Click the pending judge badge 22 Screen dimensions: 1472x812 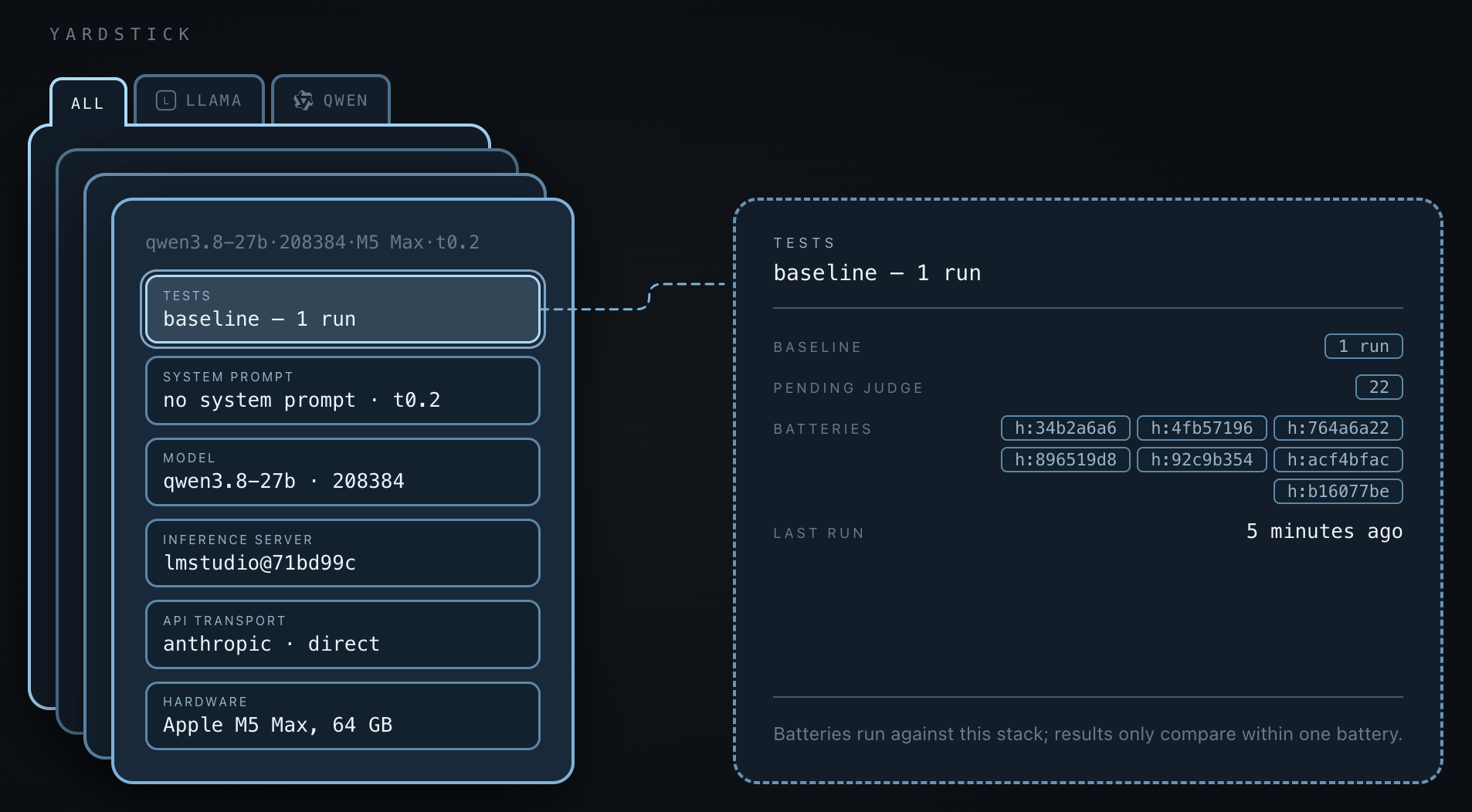(1379, 387)
